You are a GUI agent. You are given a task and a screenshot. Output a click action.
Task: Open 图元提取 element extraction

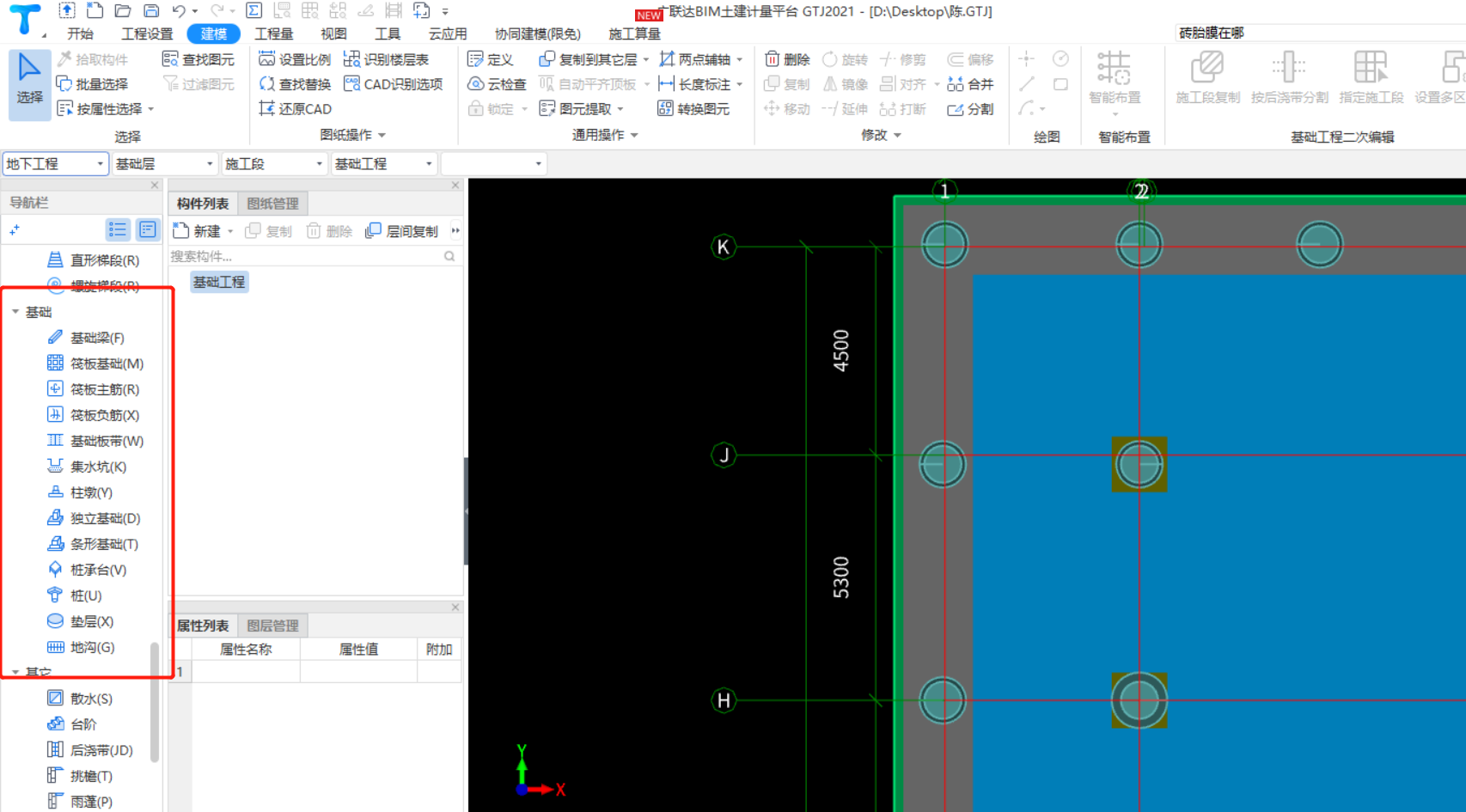point(581,109)
